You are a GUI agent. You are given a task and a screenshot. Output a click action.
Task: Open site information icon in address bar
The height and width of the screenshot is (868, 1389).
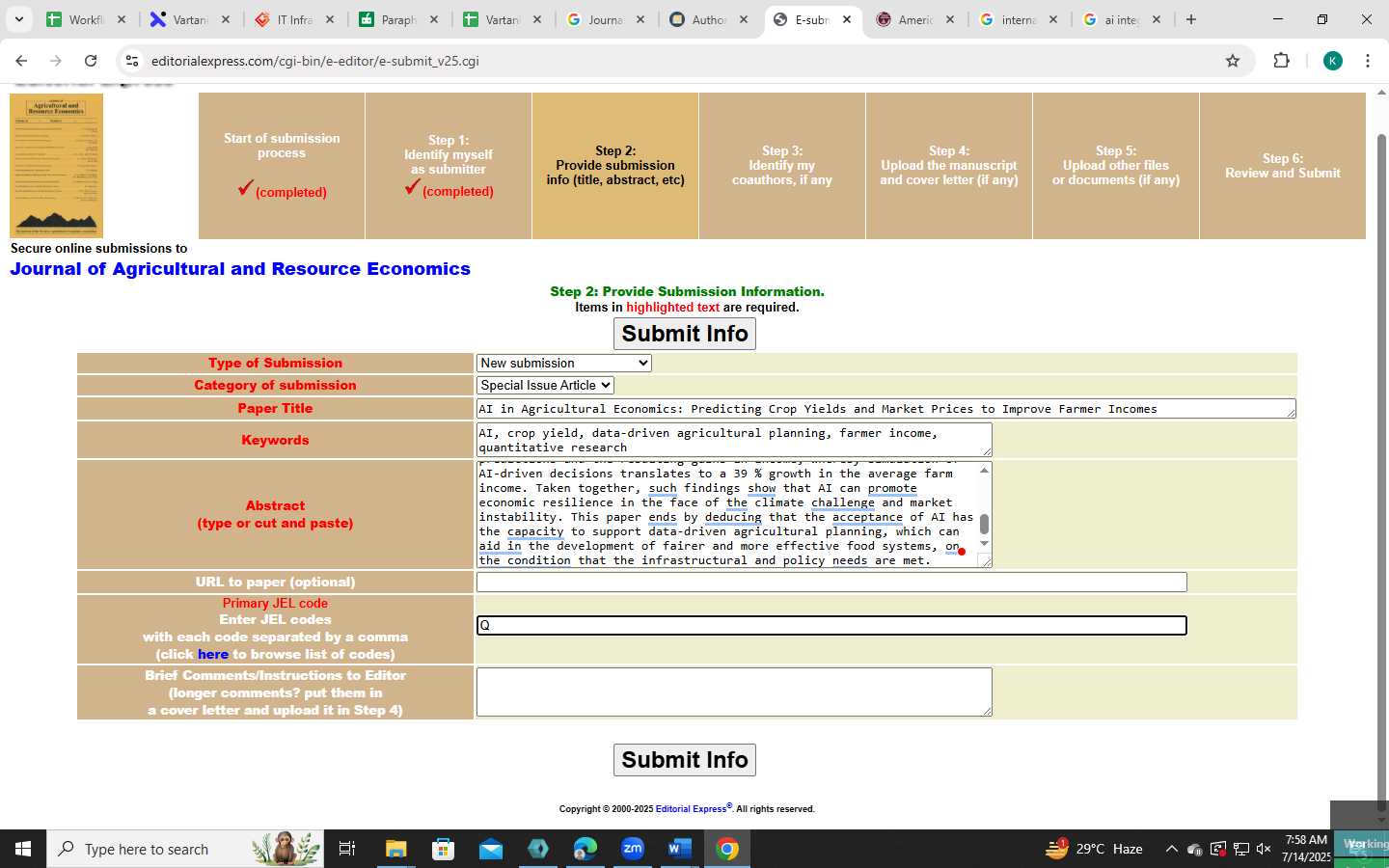132,61
